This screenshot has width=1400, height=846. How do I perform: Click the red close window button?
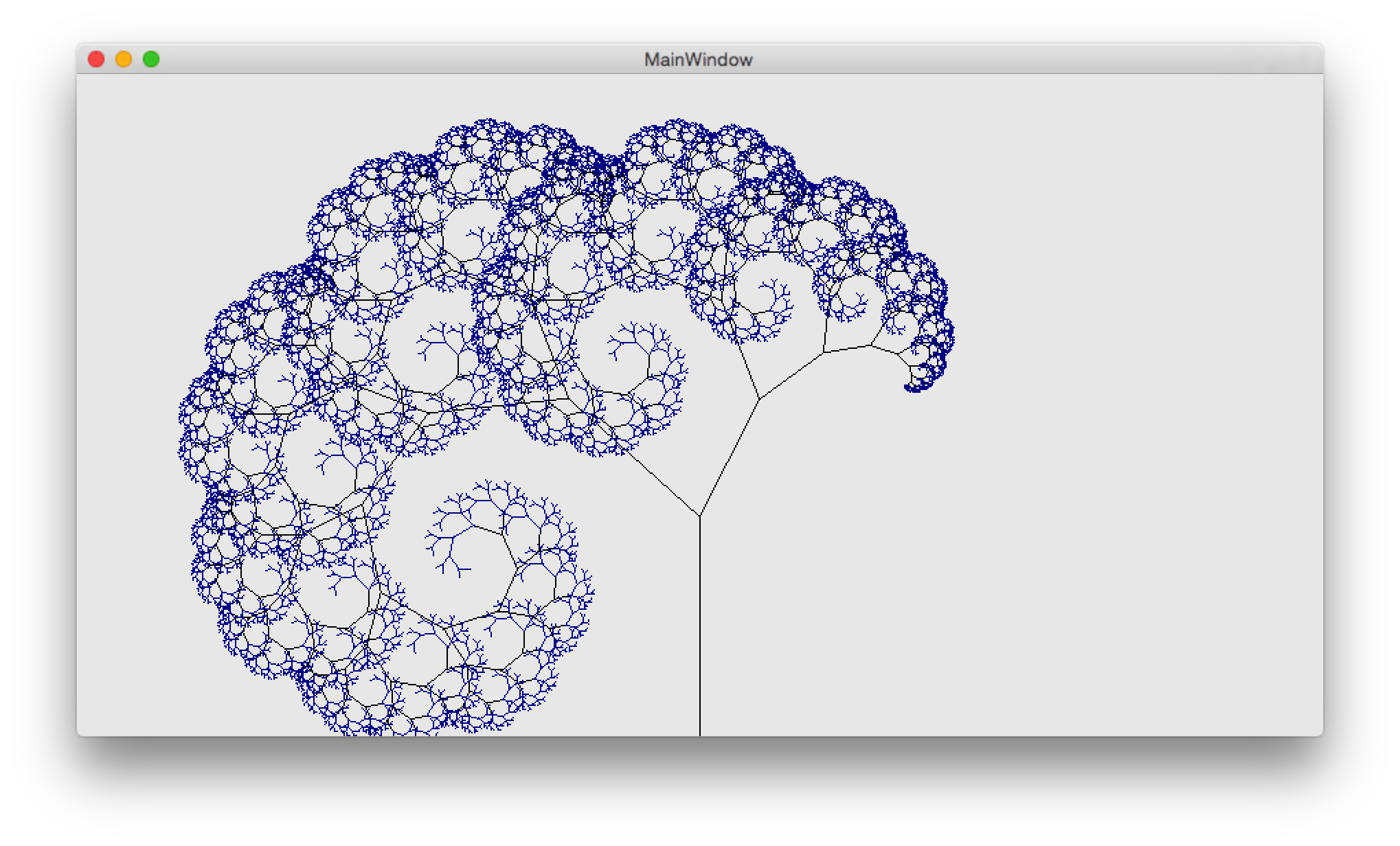tap(96, 60)
